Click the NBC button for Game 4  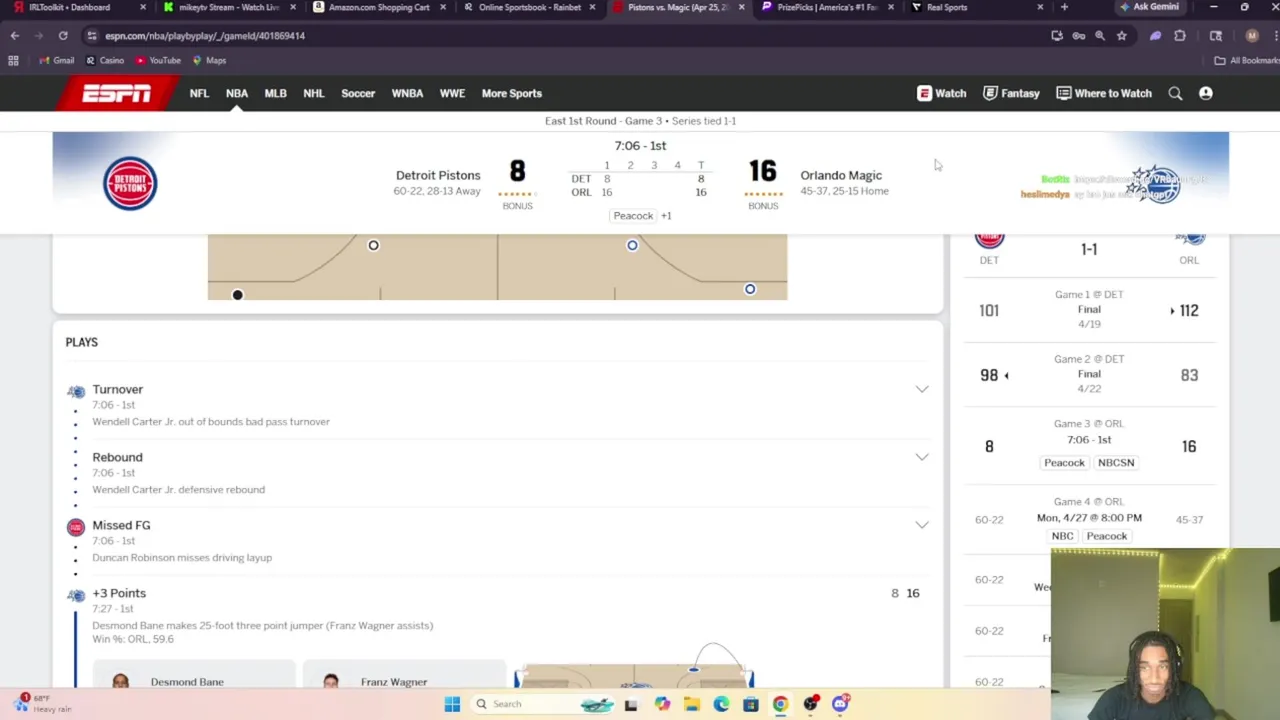[1062, 536]
